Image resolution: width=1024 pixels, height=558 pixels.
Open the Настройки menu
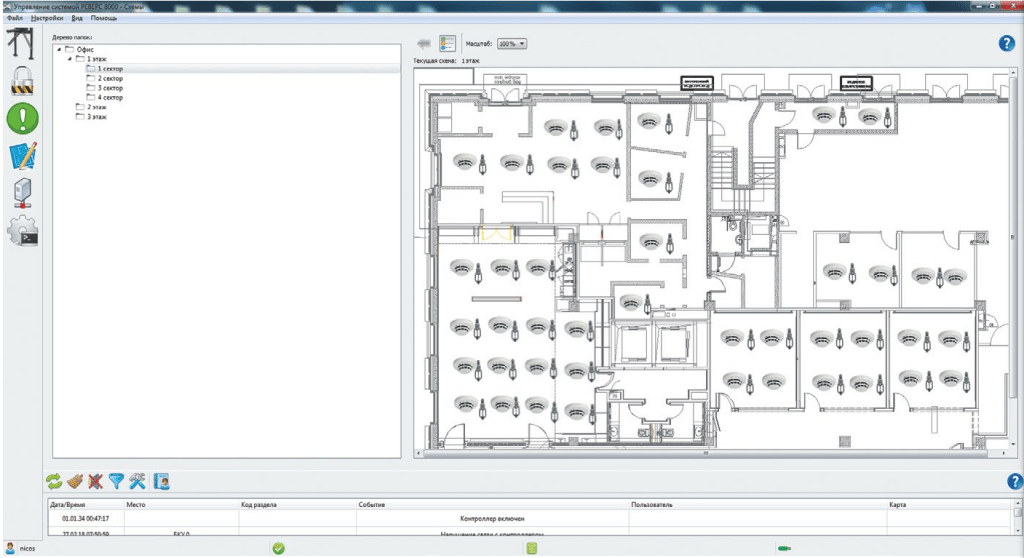(x=47, y=18)
